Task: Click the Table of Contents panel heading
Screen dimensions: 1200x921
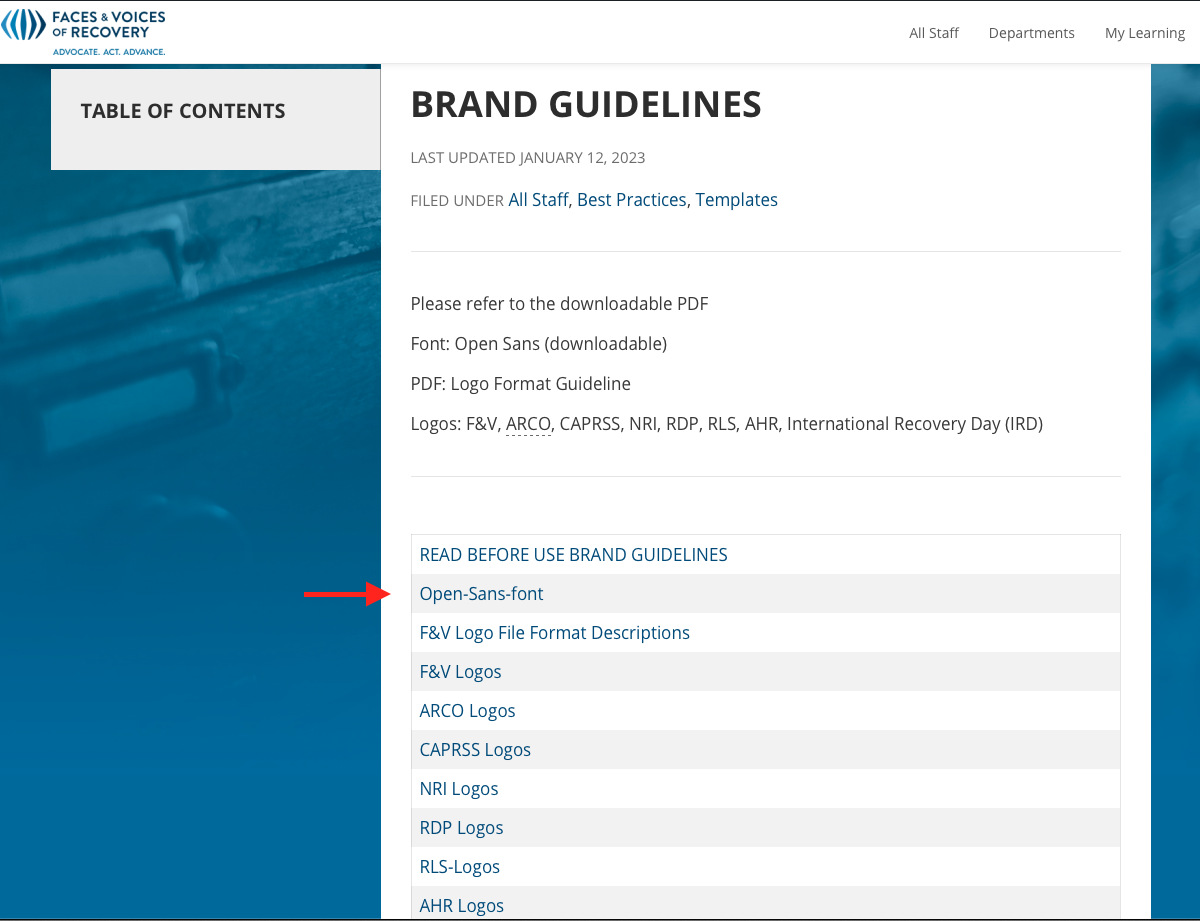Action: point(183,111)
